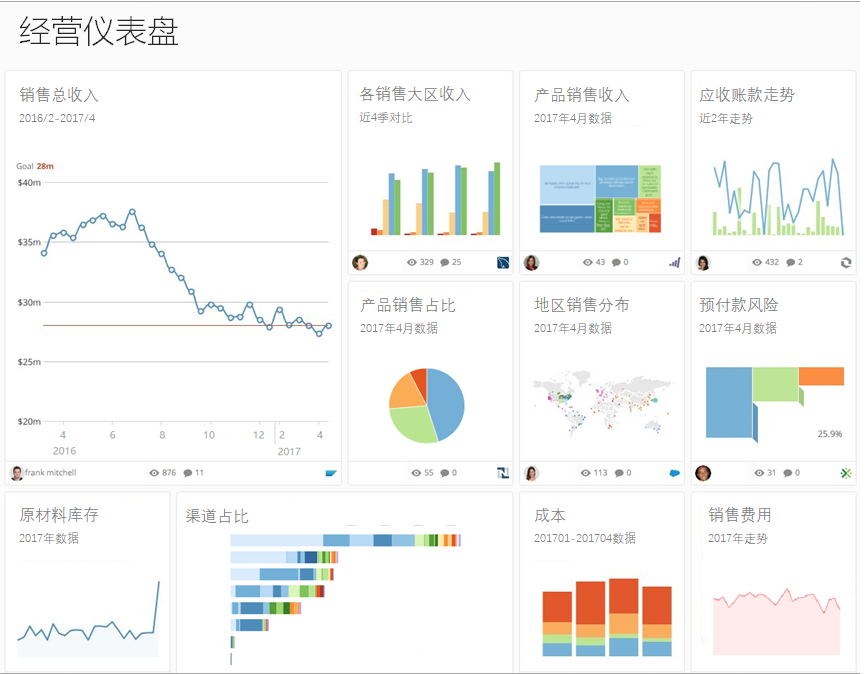Click the blue slice of the pie chart

pos(448,402)
